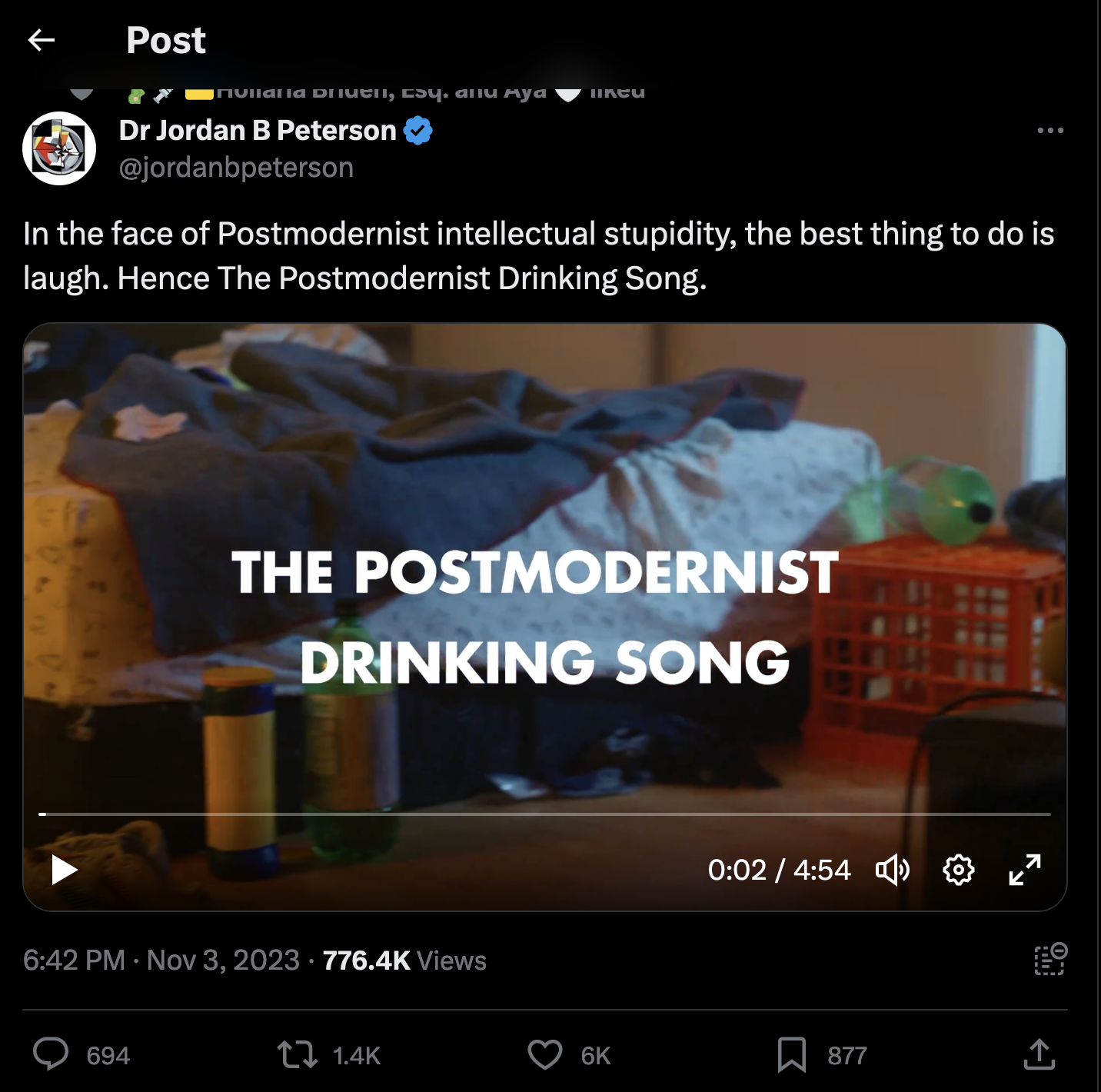Open video settings gear

pos(958,870)
